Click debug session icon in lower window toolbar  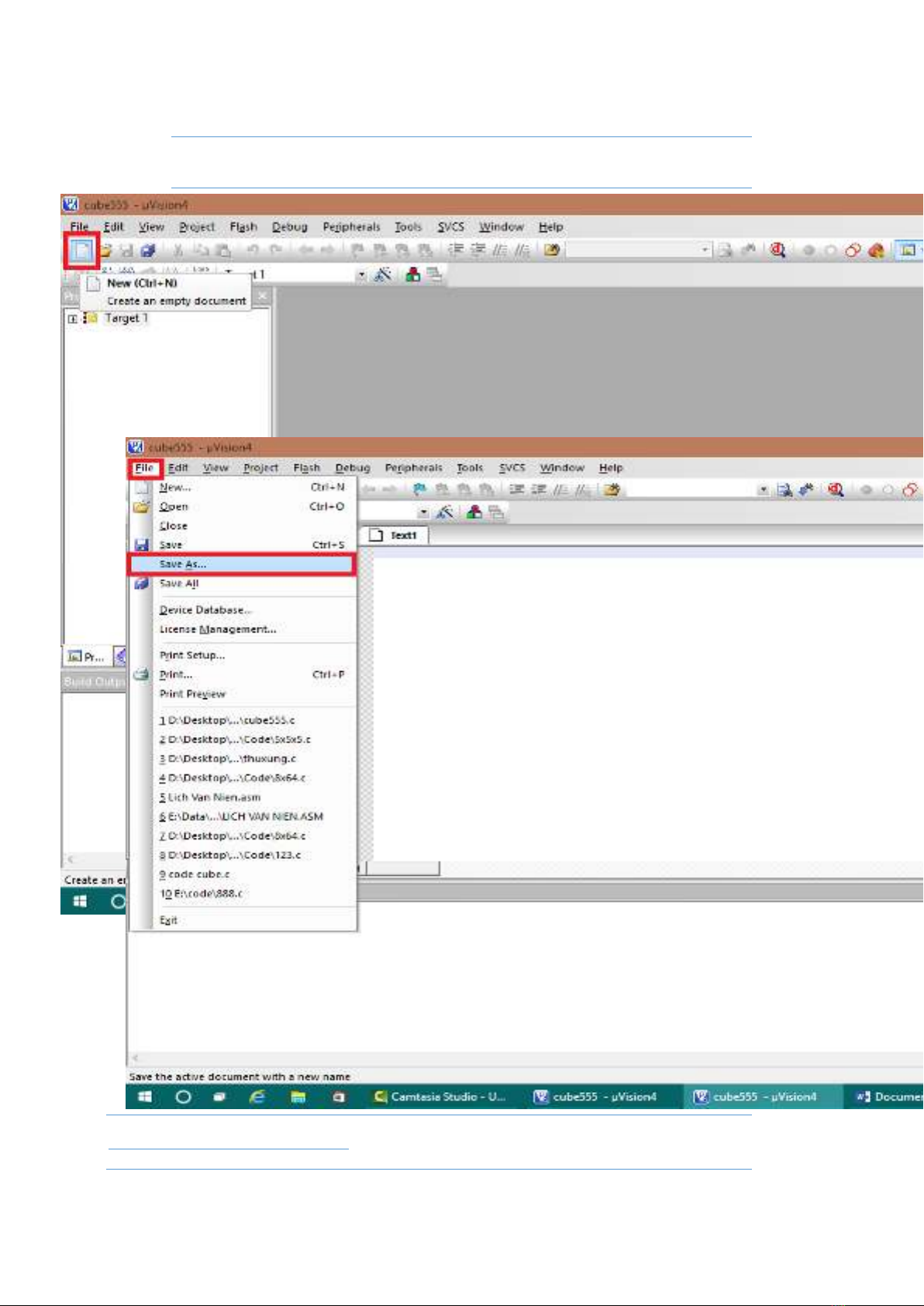click(x=836, y=490)
